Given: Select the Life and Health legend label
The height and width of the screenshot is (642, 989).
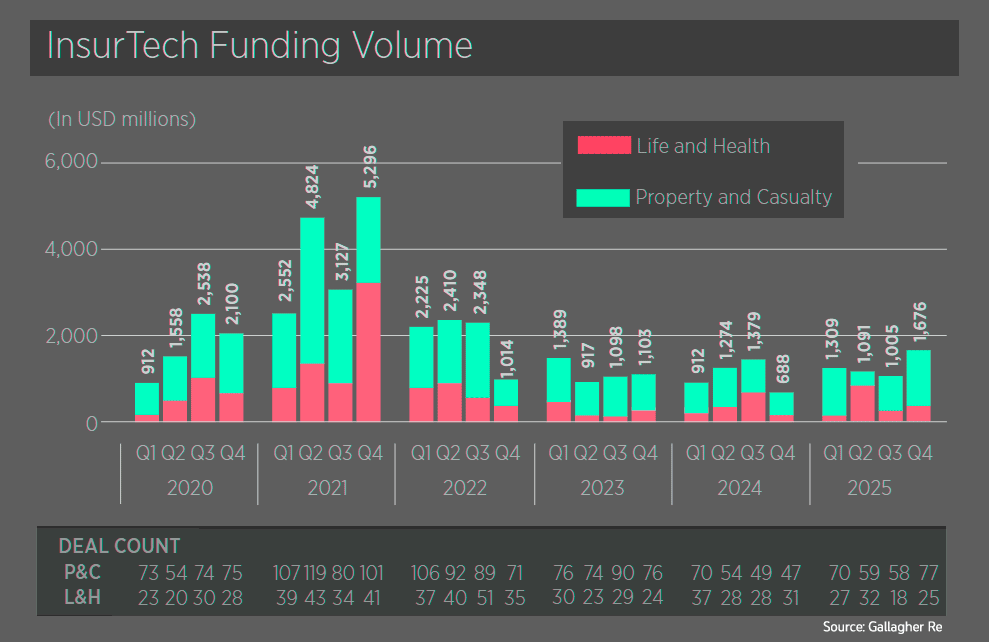Looking at the screenshot, I should [703, 146].
